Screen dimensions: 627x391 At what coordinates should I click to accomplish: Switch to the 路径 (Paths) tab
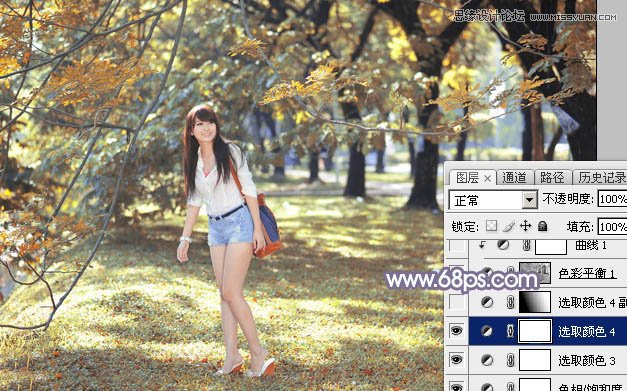click(552, 177)
